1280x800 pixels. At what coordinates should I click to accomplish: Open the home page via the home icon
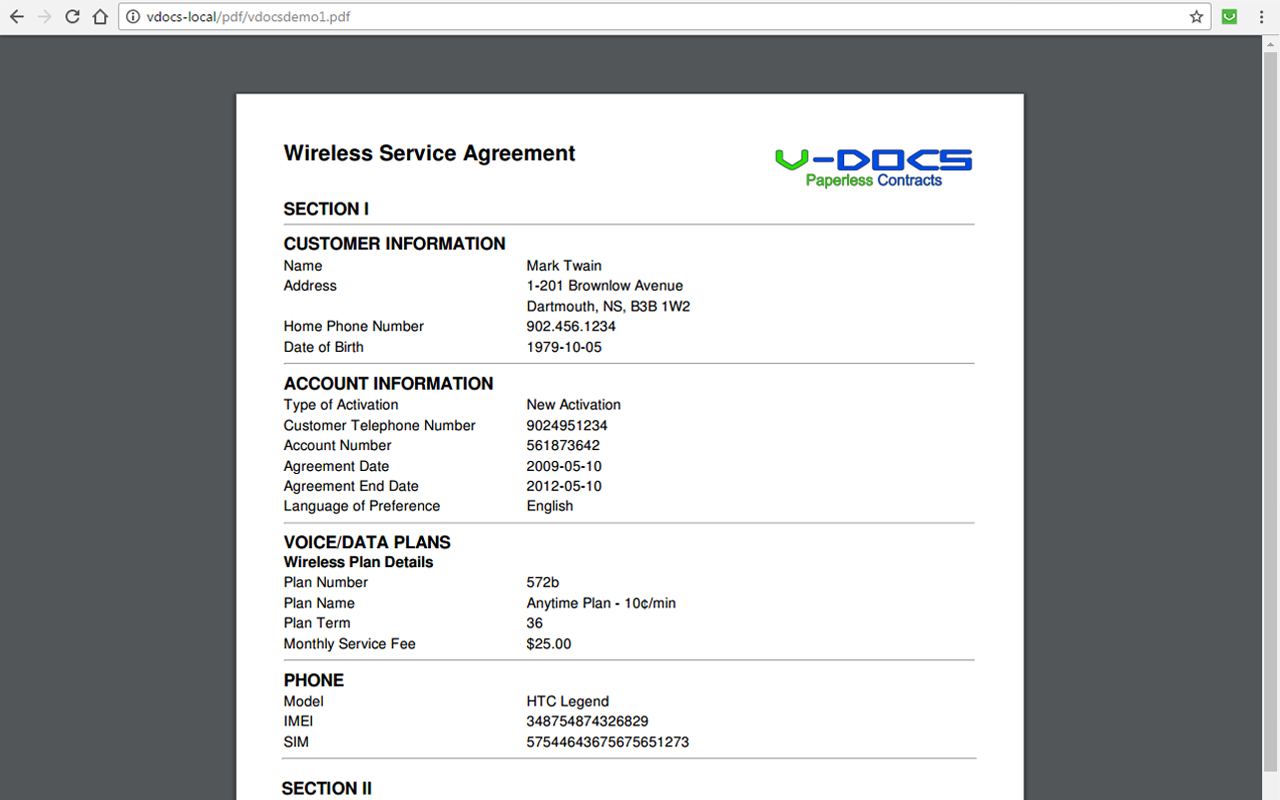(99, 16)
